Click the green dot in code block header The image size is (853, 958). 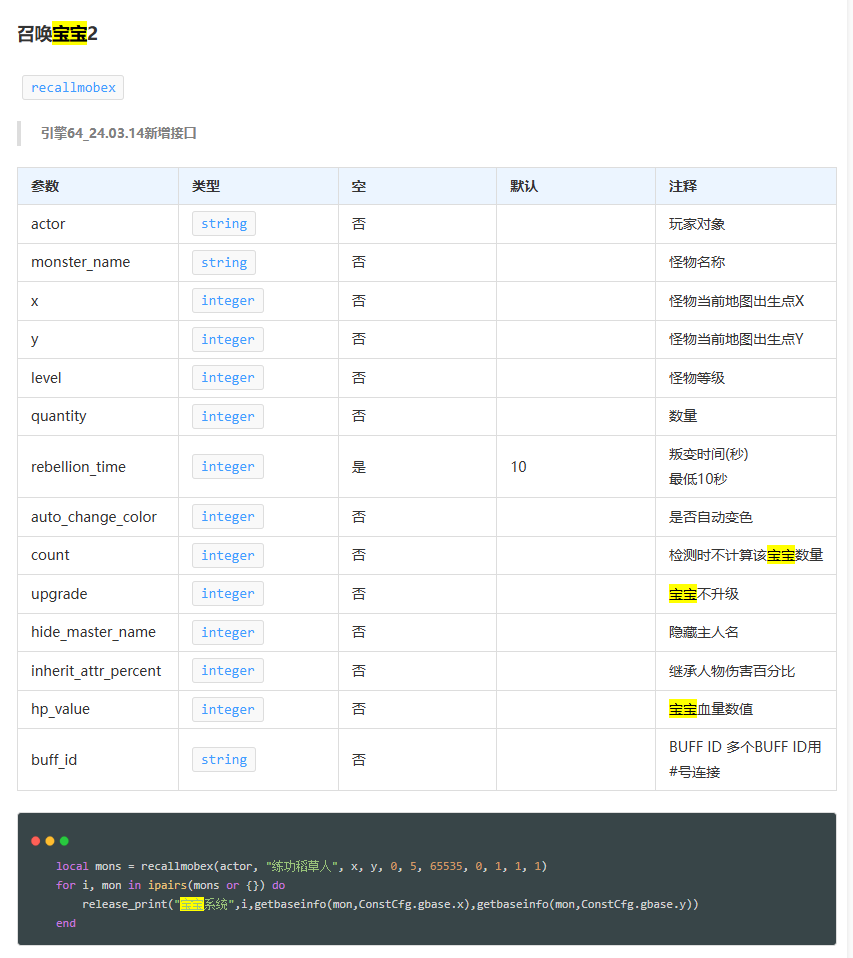pyautogui.click(x=64, y=841)
